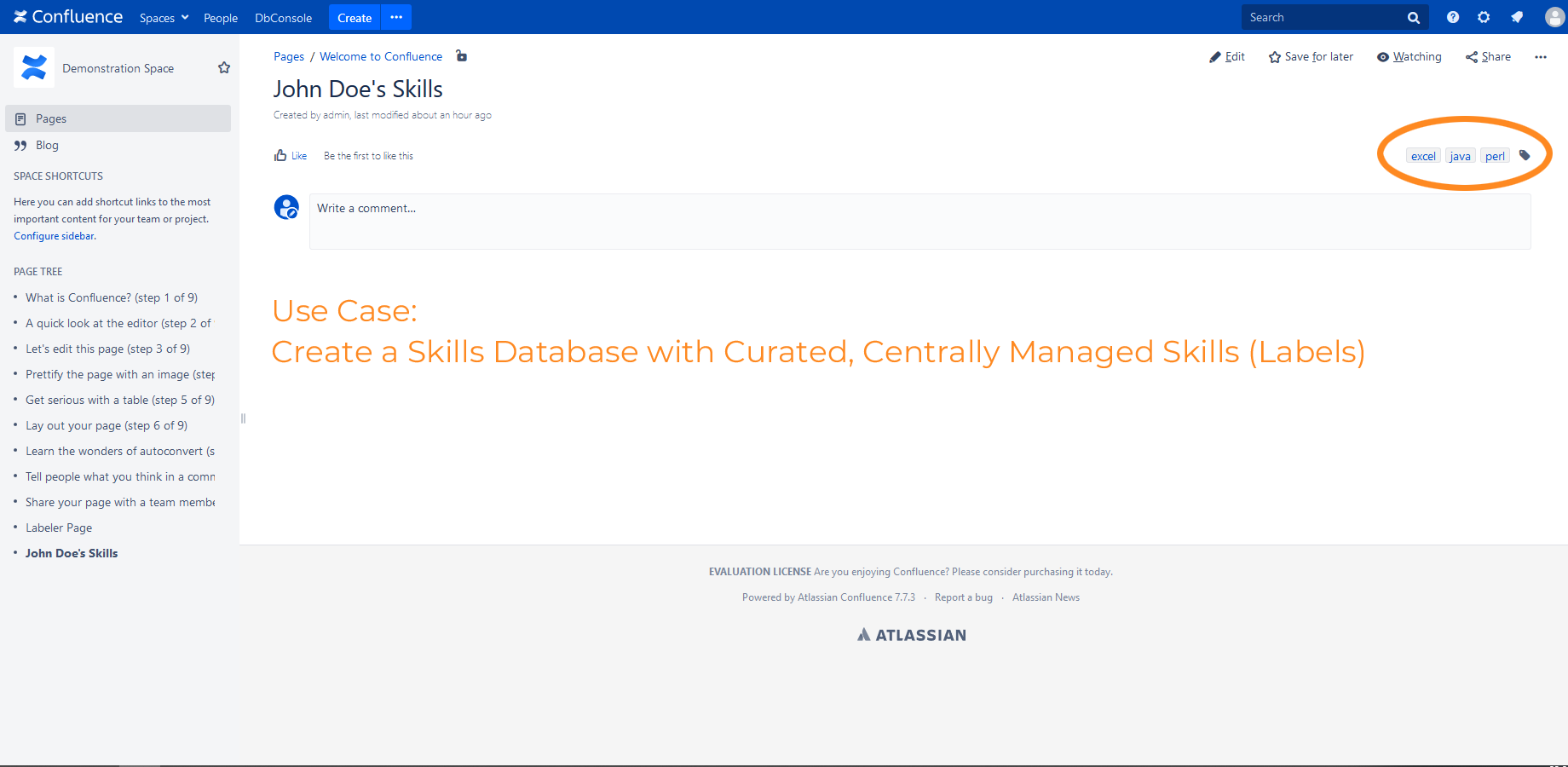Click the Share button
The height and width of the screenshot is (767, 1568).
point(1488,56)
